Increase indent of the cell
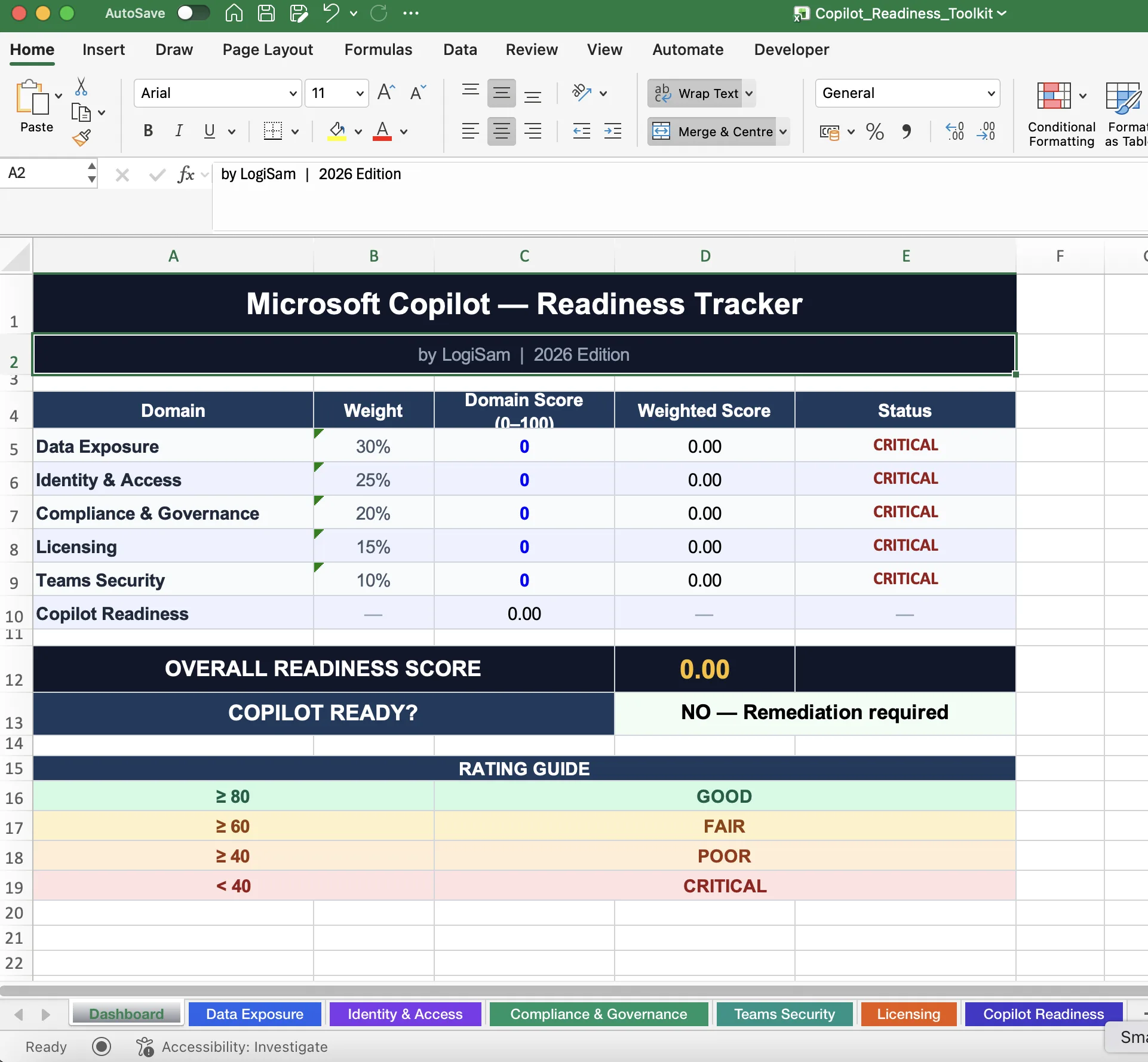1148x1062 pixels. click(613, 131)
